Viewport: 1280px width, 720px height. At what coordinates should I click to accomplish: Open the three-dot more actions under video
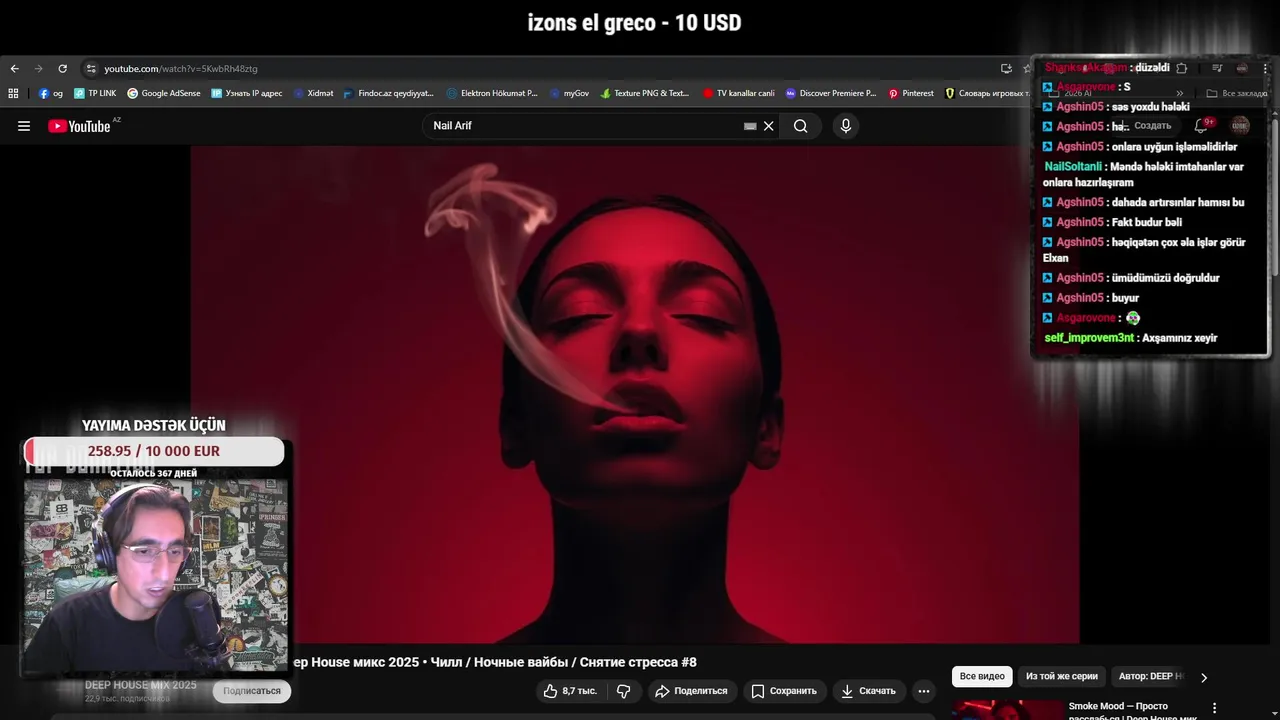tap(924, 691)
